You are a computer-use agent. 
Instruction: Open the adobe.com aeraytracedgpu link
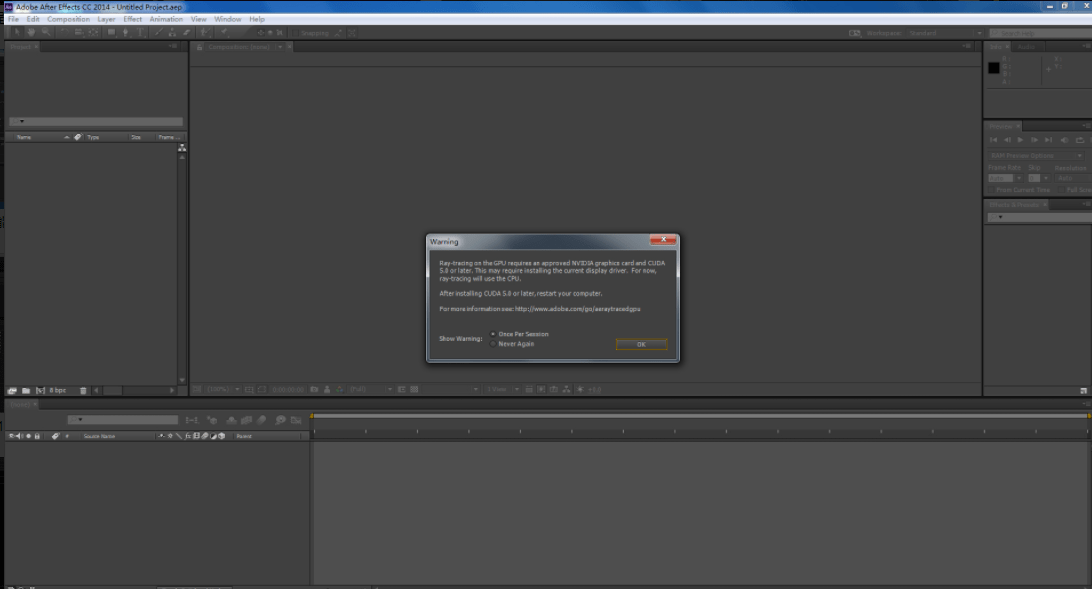[577, 308]
